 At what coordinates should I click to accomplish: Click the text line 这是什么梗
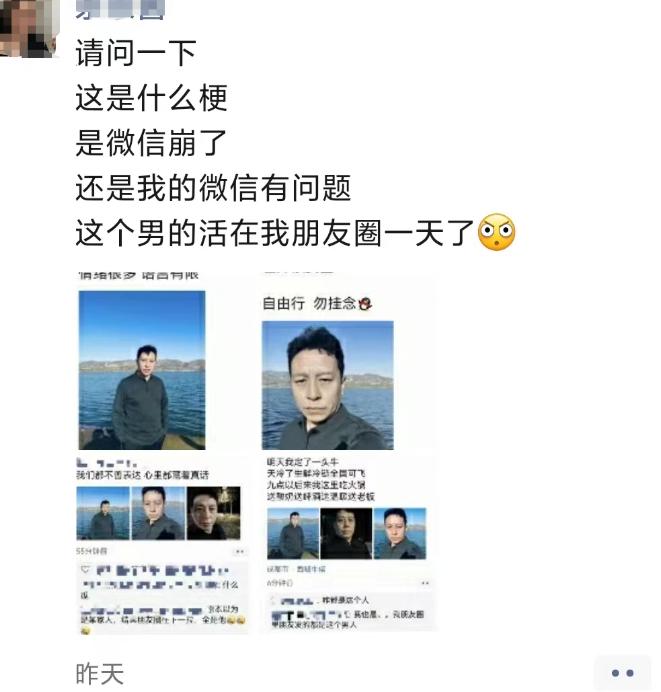[151, 98]
